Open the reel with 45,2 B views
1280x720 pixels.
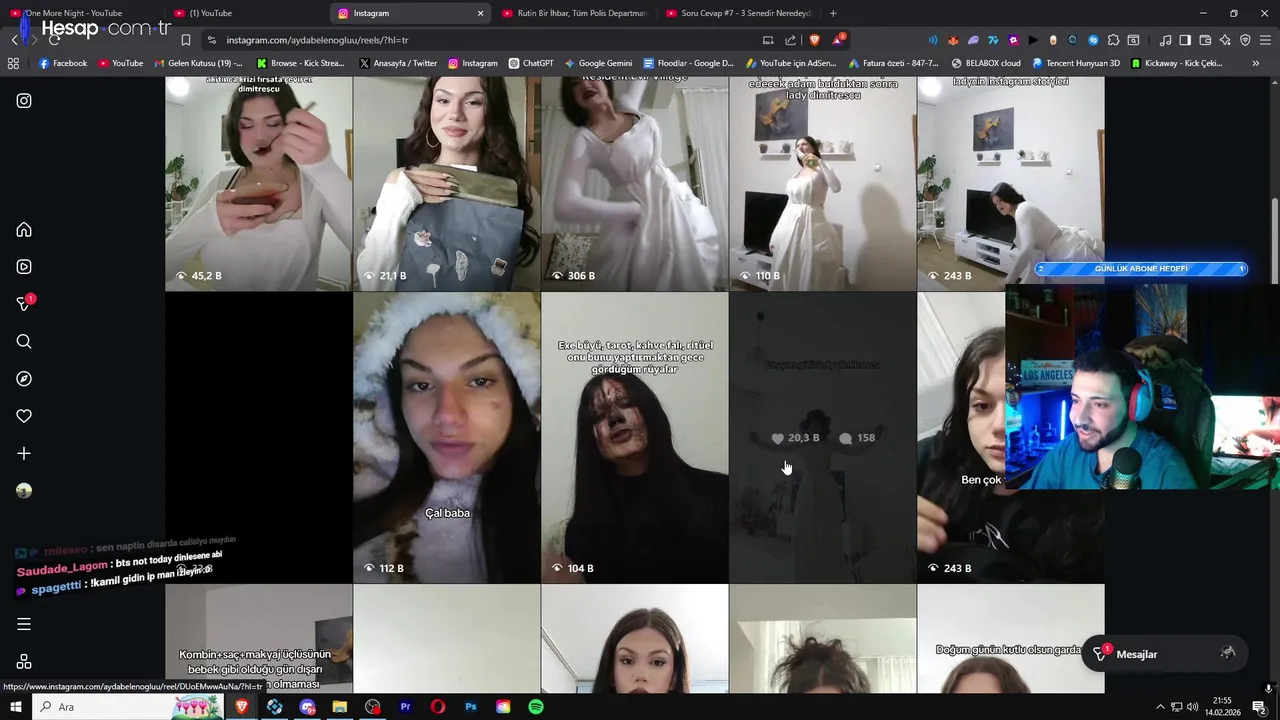(259, 184)
